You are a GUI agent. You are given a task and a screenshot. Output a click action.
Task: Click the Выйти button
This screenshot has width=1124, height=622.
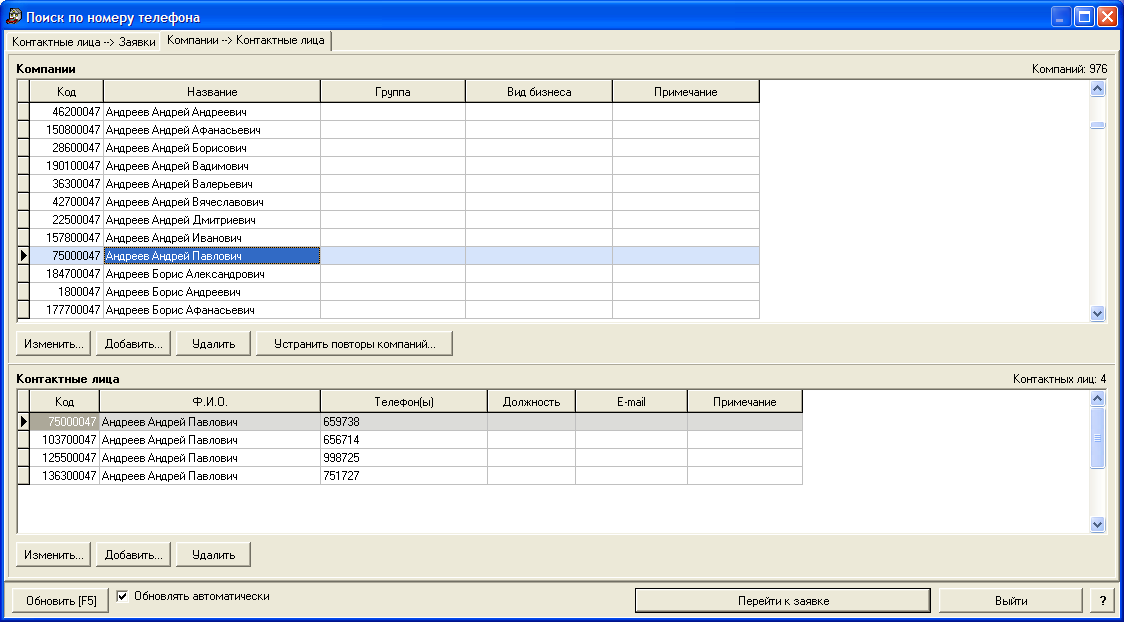tap(1011, 601)
